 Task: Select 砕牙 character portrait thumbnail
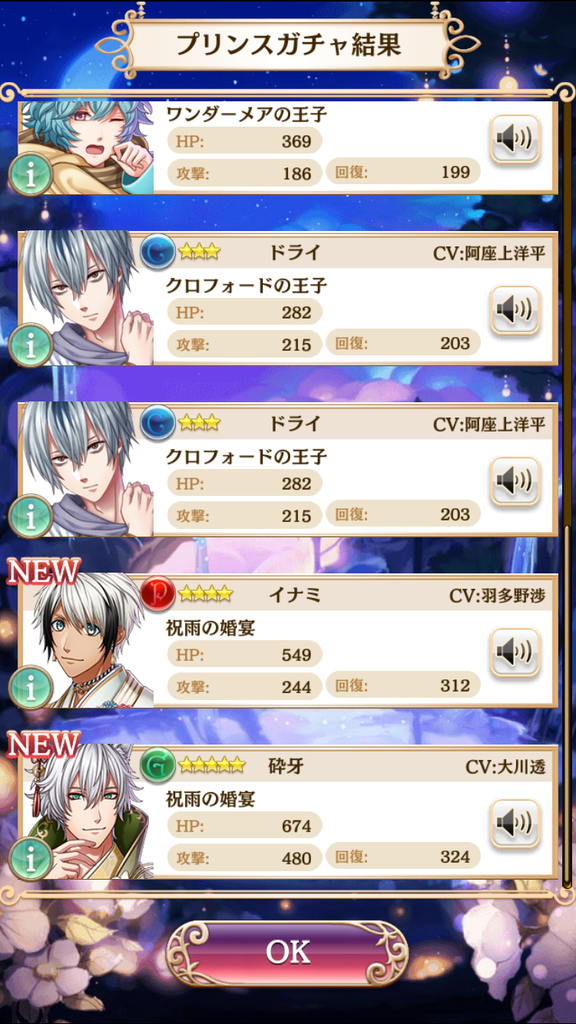[87, 811]
